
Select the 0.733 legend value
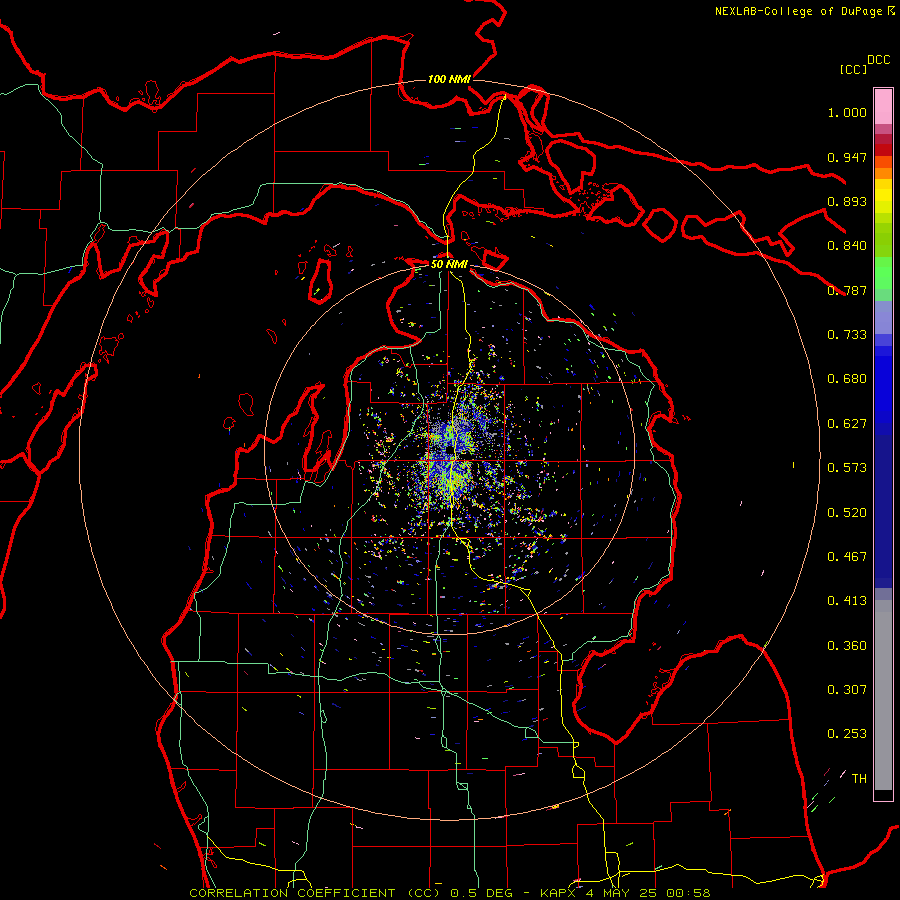coord(847,335)
